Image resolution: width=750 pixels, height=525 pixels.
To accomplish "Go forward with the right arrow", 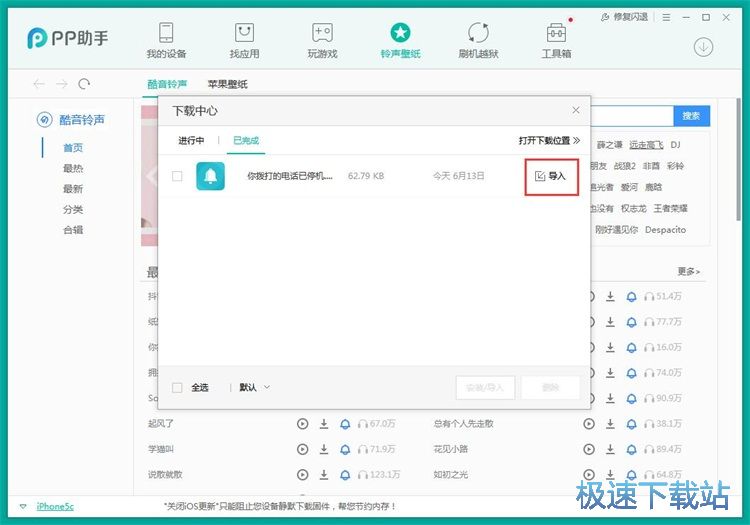I will (62, 84).
